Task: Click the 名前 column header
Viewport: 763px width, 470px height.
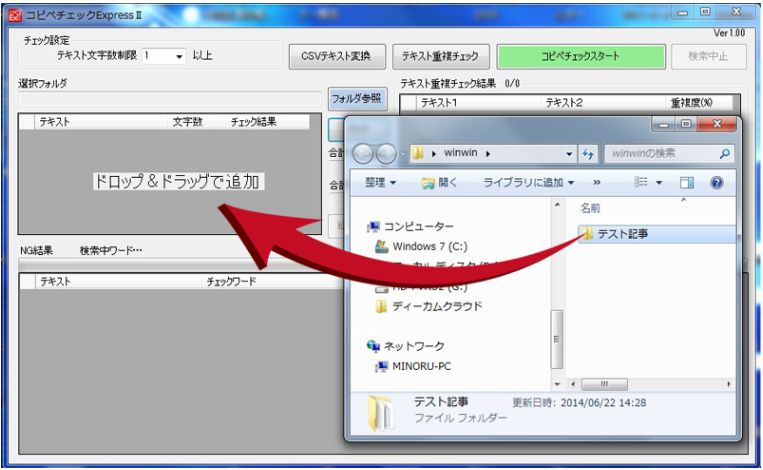Action: coord(591,210)
